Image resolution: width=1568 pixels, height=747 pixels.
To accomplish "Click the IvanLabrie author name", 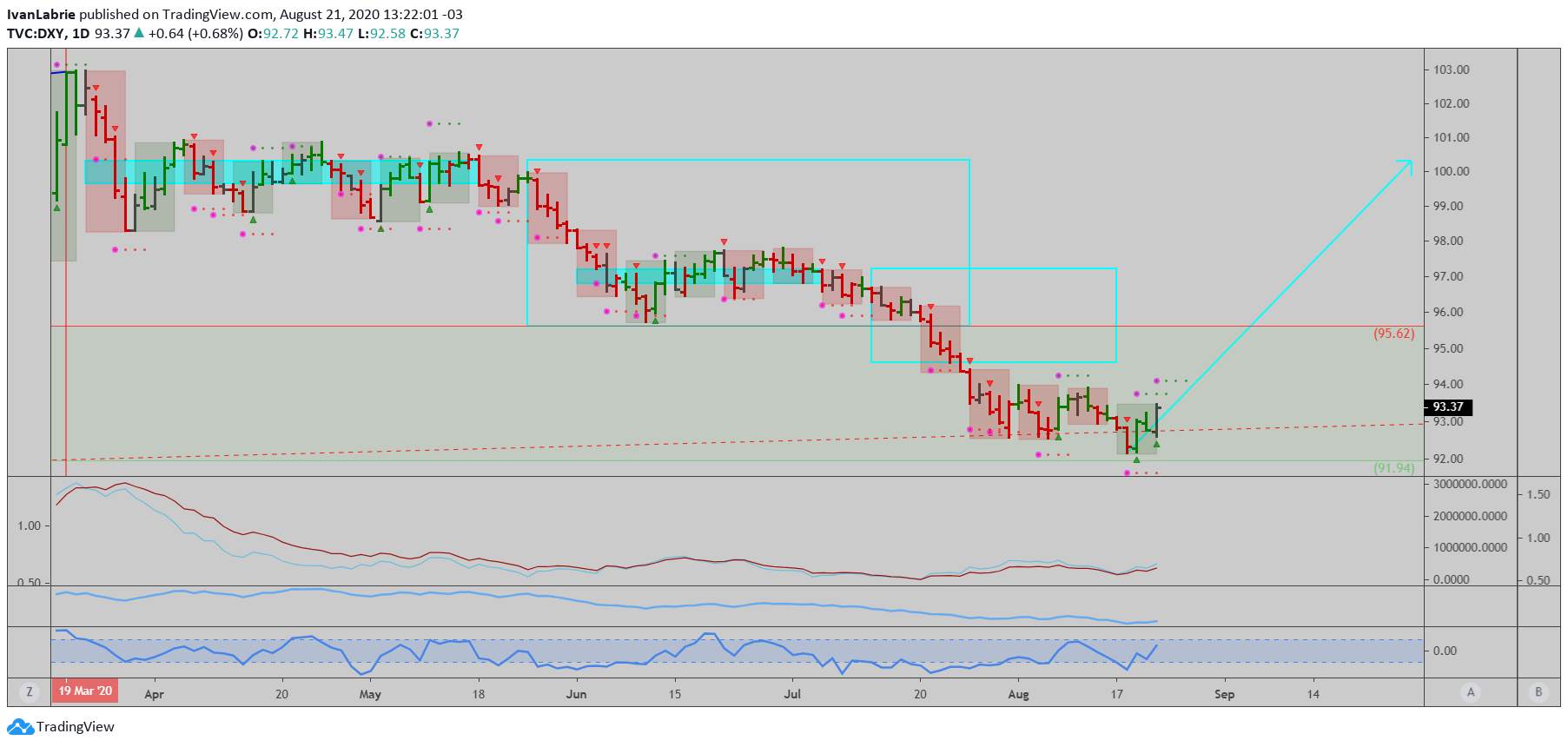I will [x=41, y=14].
